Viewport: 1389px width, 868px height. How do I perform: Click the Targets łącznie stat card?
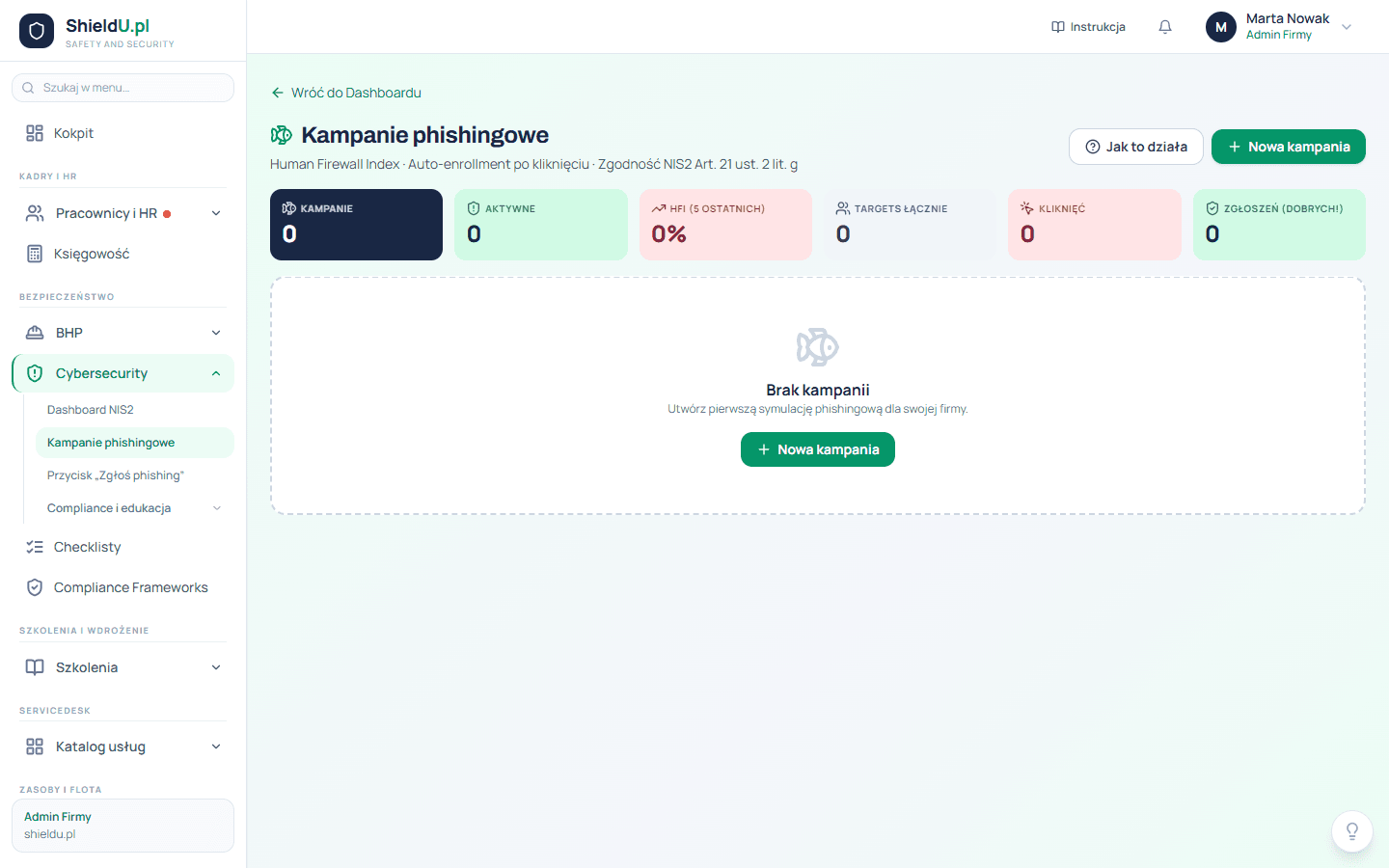pyautogui.click(x=910, y=225)
